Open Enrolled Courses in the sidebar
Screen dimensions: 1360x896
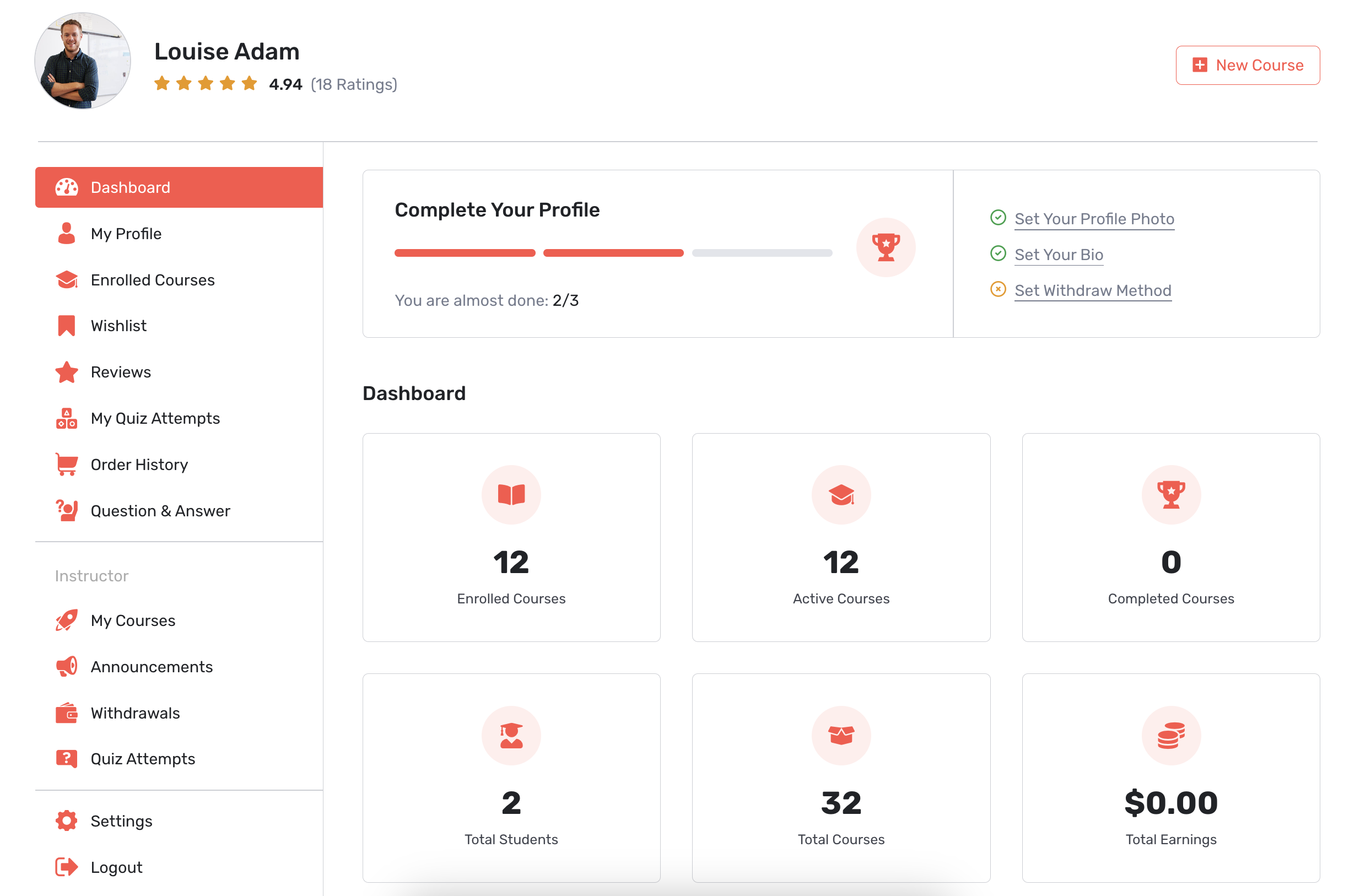152,280
